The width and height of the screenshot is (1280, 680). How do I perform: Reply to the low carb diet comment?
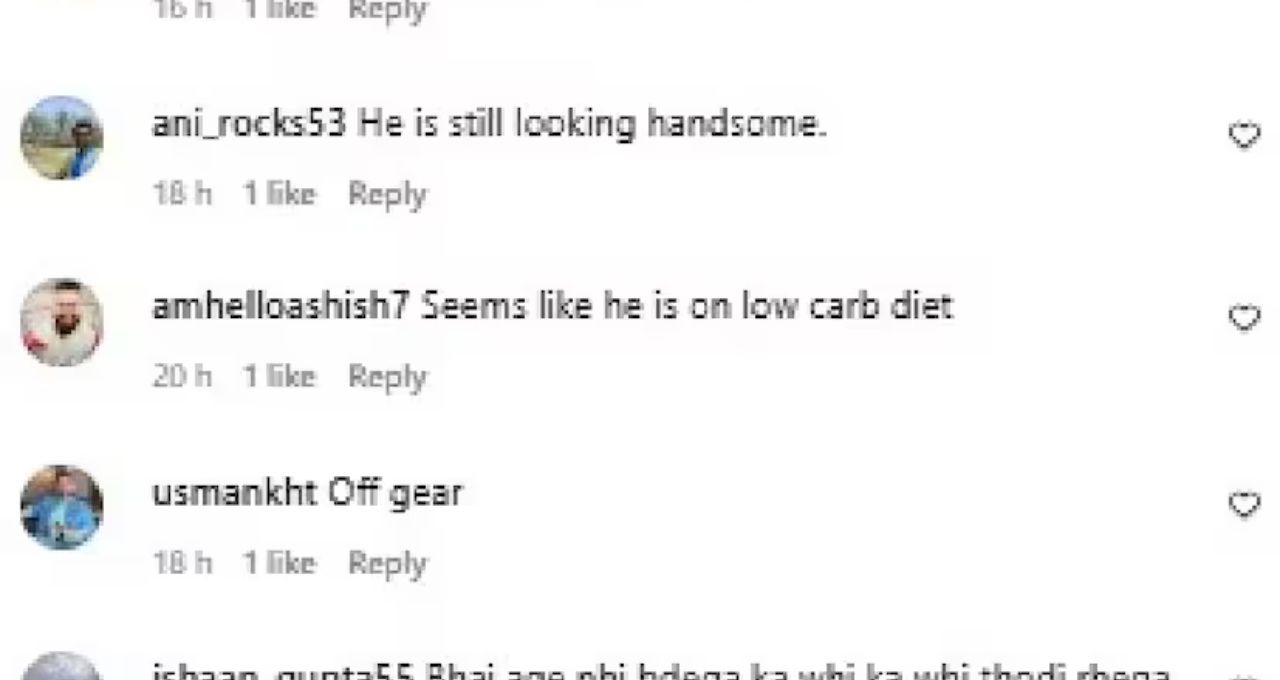(387, 377)
